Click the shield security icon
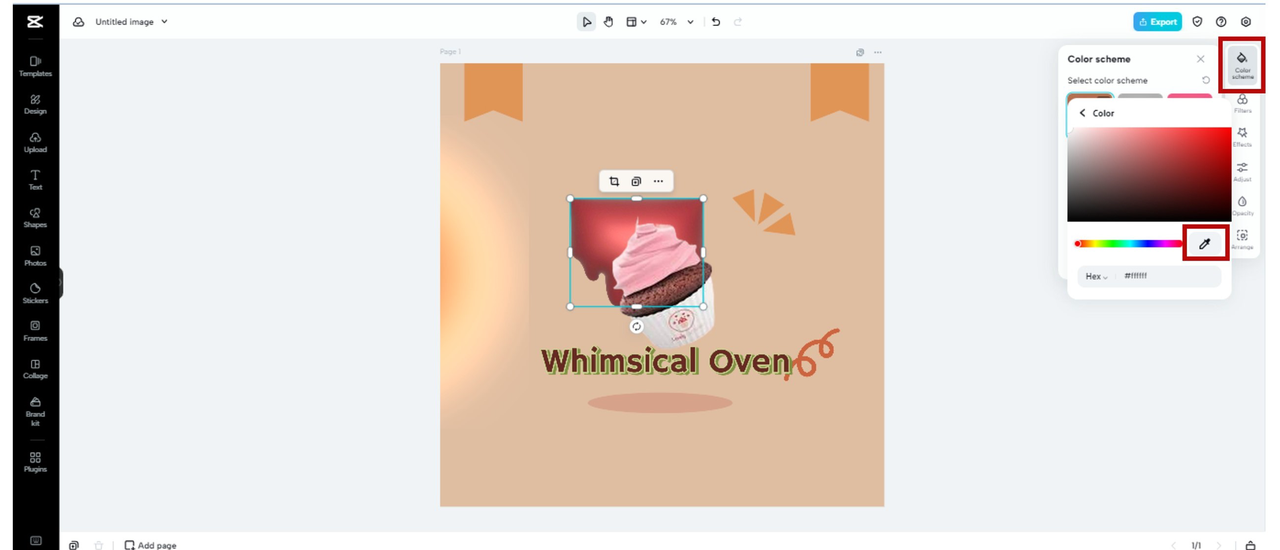This screenshot has height=550, width=1280. tap(1197, 22)
